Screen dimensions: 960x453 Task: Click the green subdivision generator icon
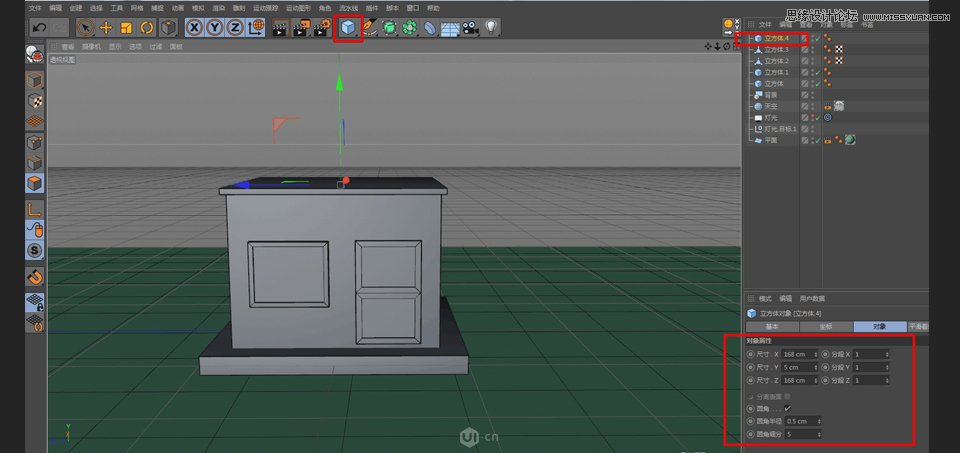coord(389,28)
